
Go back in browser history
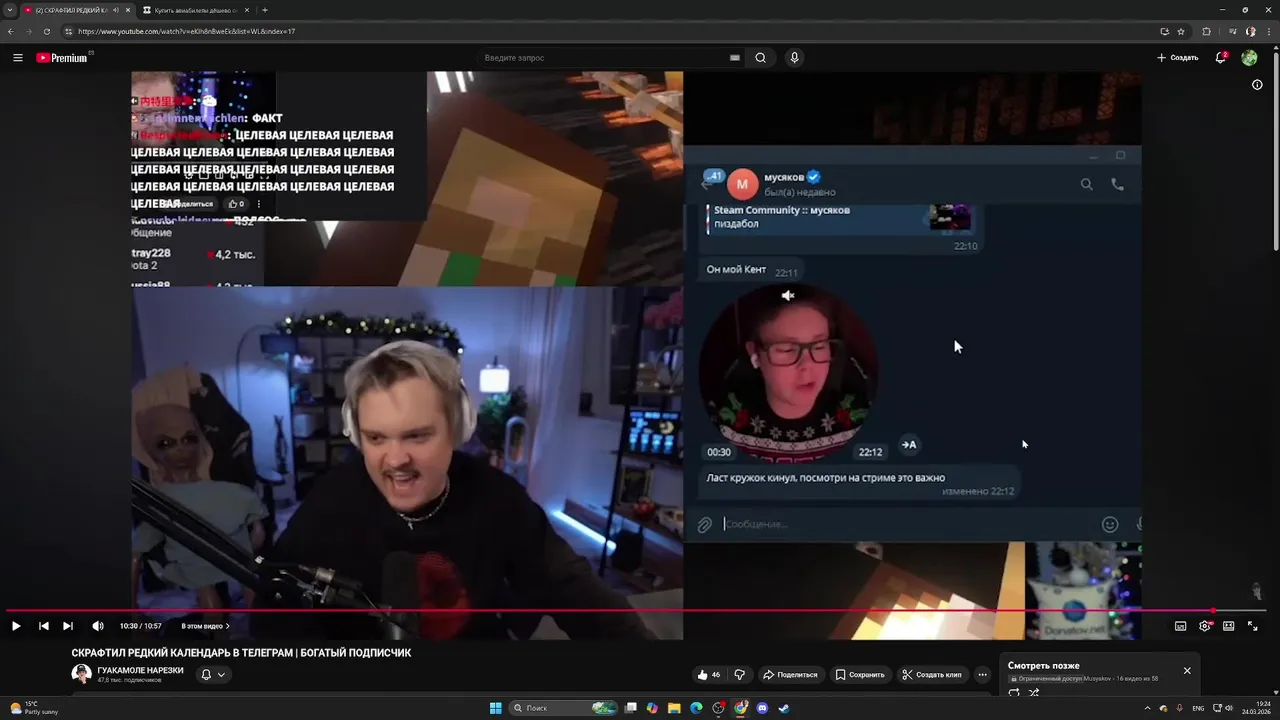click(x=10, y=31)
